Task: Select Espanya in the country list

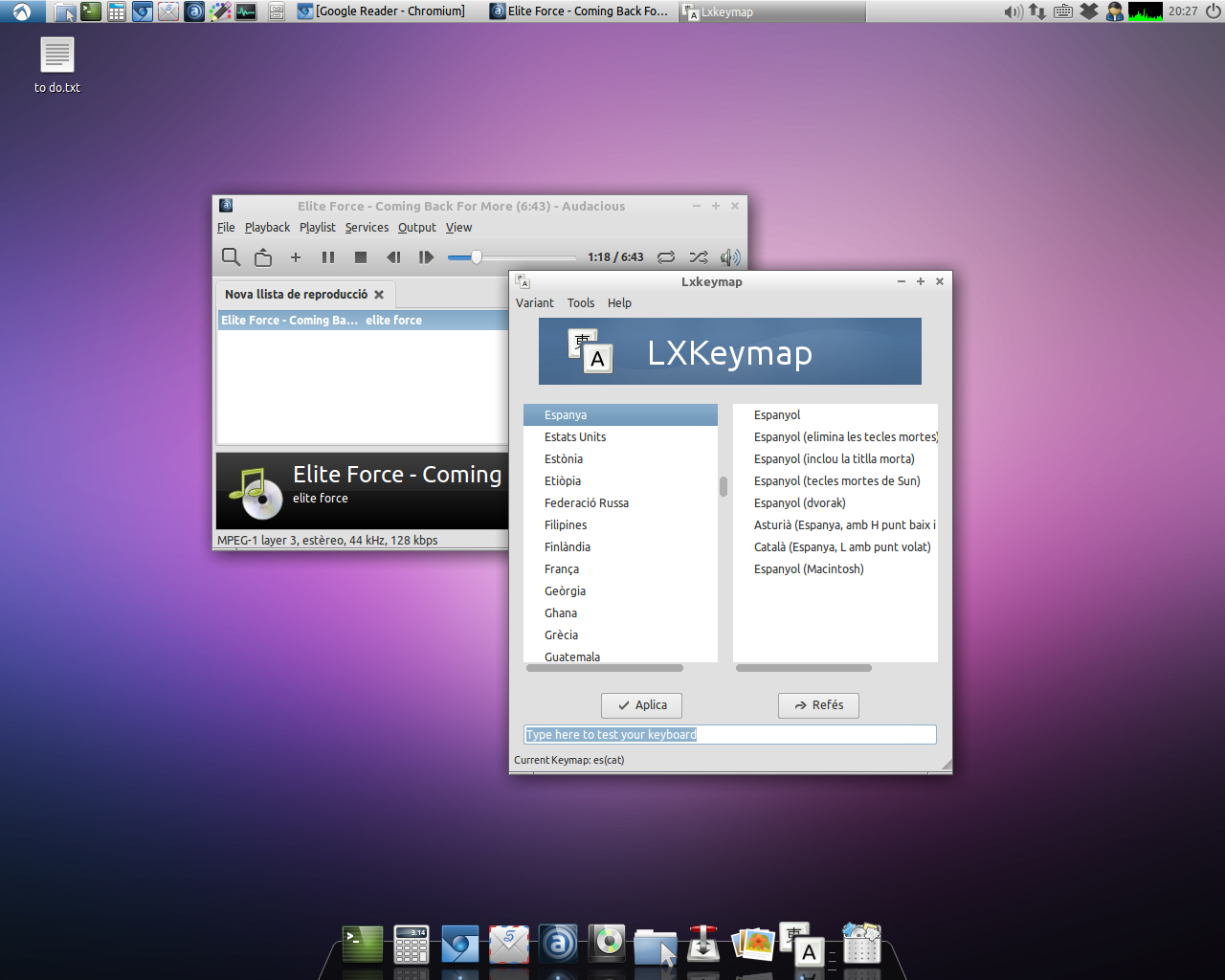Action: coord(620,414)
